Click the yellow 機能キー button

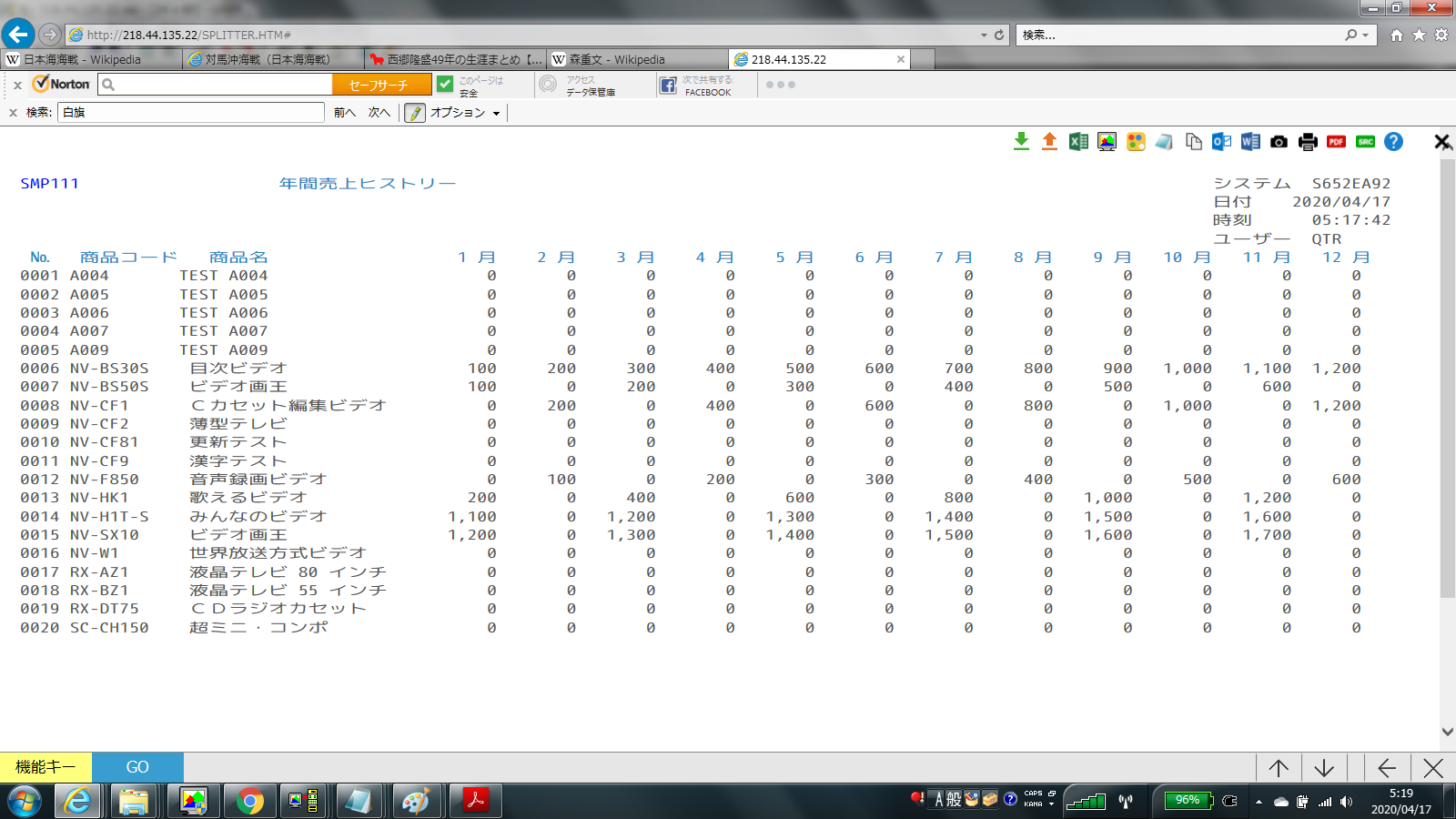coord(45,767)
